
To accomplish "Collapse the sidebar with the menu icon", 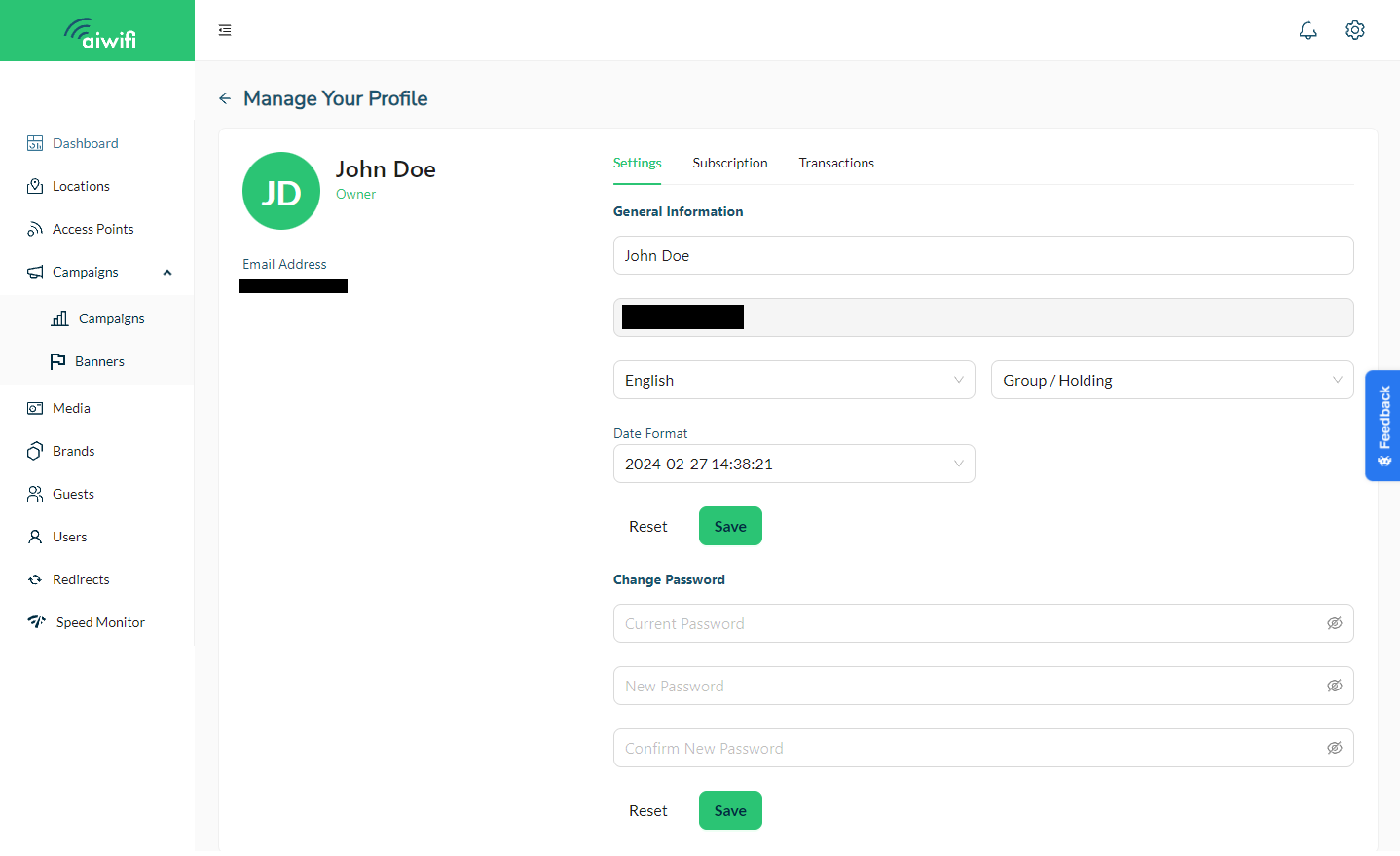I will click(x=225, y=30).
